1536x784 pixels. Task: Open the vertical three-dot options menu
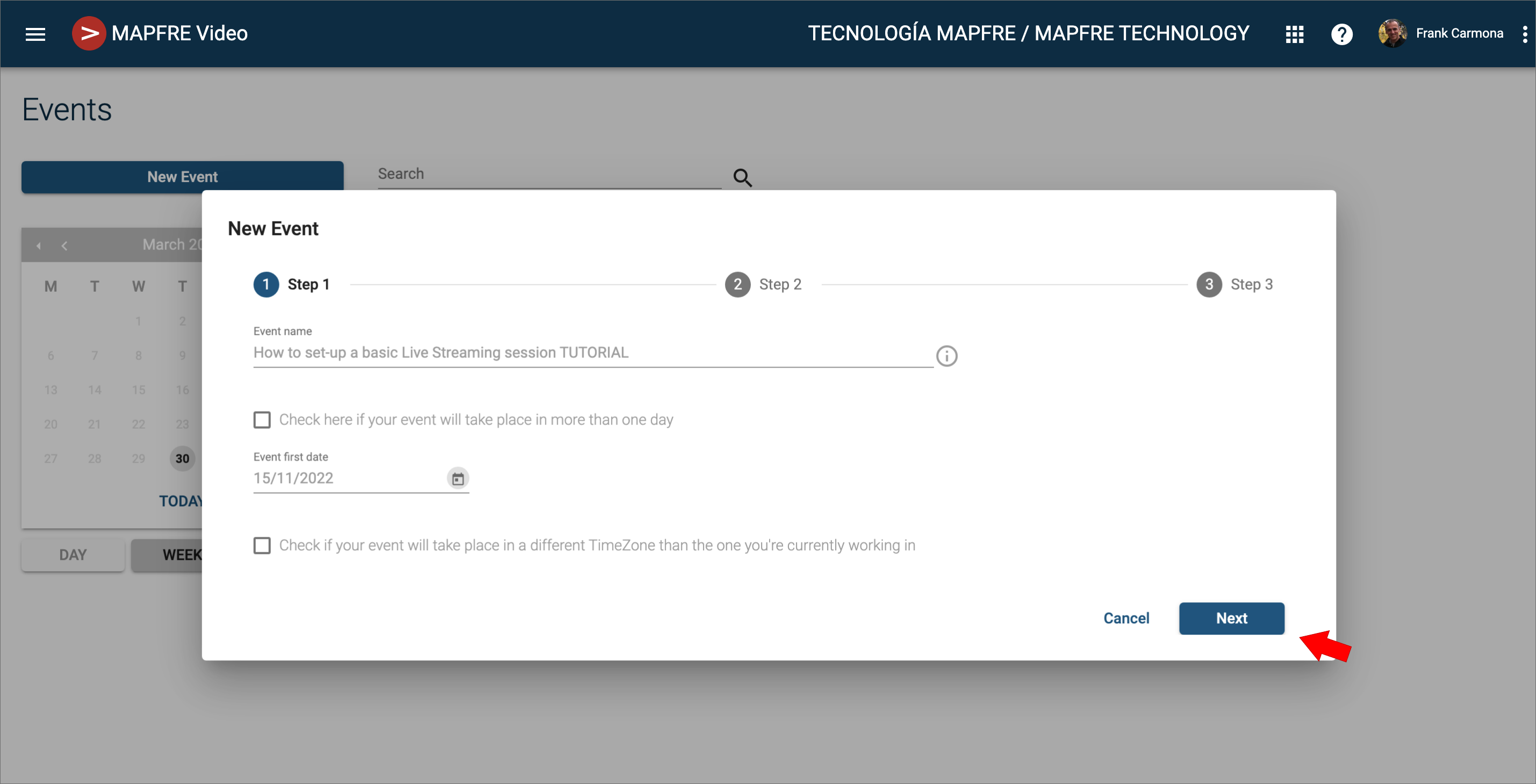tap(1525, 34)
